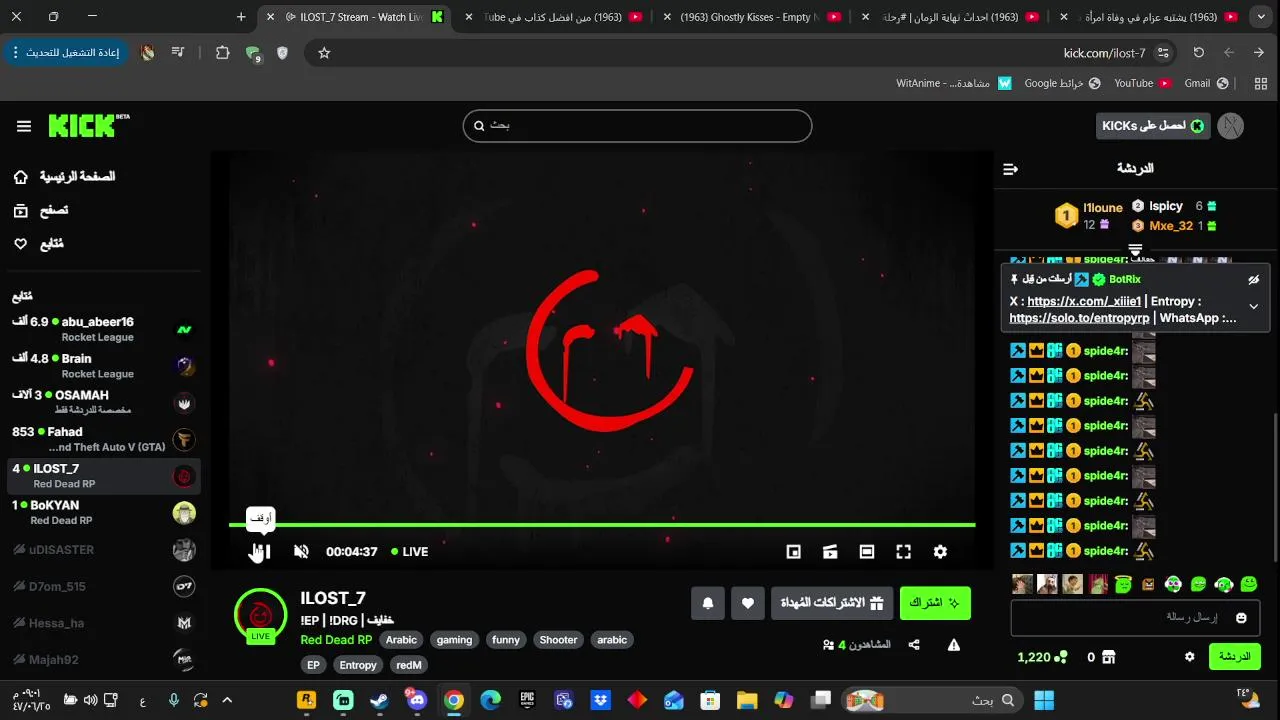Viewport: 1280px width, 720px height.
Task: Collapse the chat panel with the arrow icon
Action: (x=1010, y=169)
